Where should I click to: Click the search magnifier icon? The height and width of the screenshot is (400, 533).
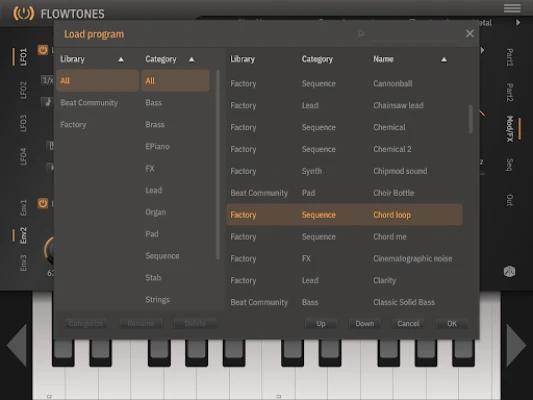[x=361, y=34]
